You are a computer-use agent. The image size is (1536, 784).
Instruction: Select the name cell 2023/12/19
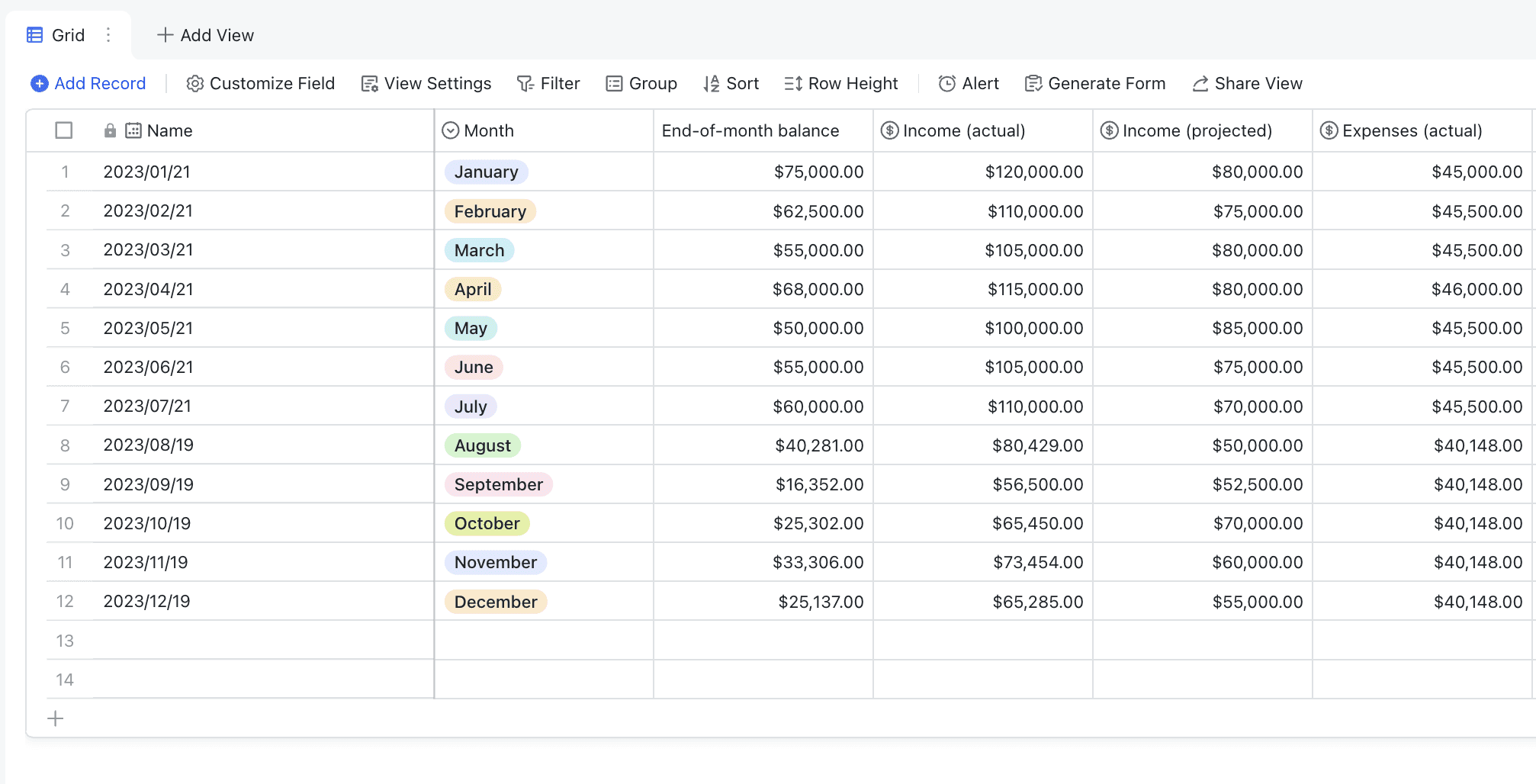[264, 602]
